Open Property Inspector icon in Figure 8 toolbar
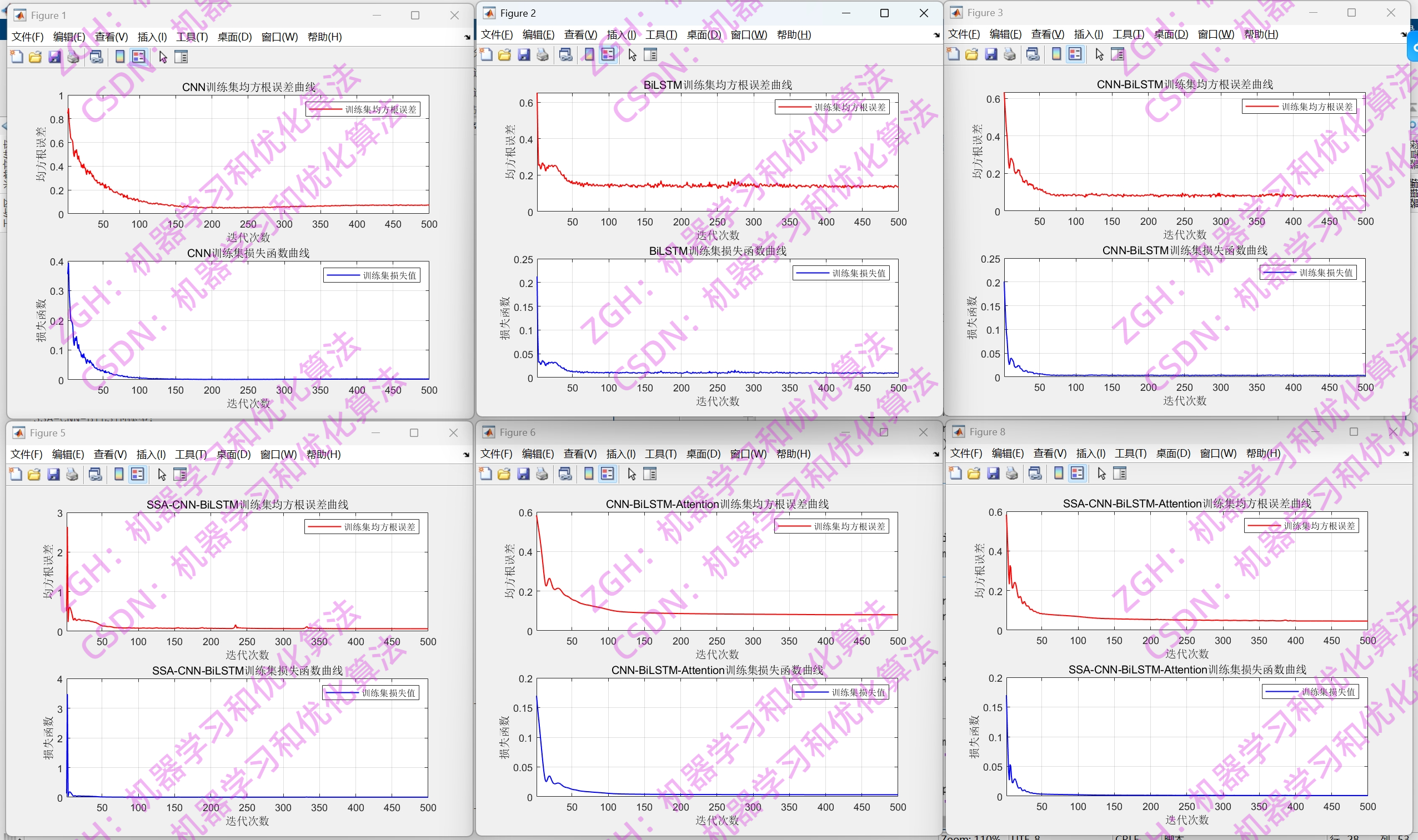Screen dimensions: 1418x840 1120,473
